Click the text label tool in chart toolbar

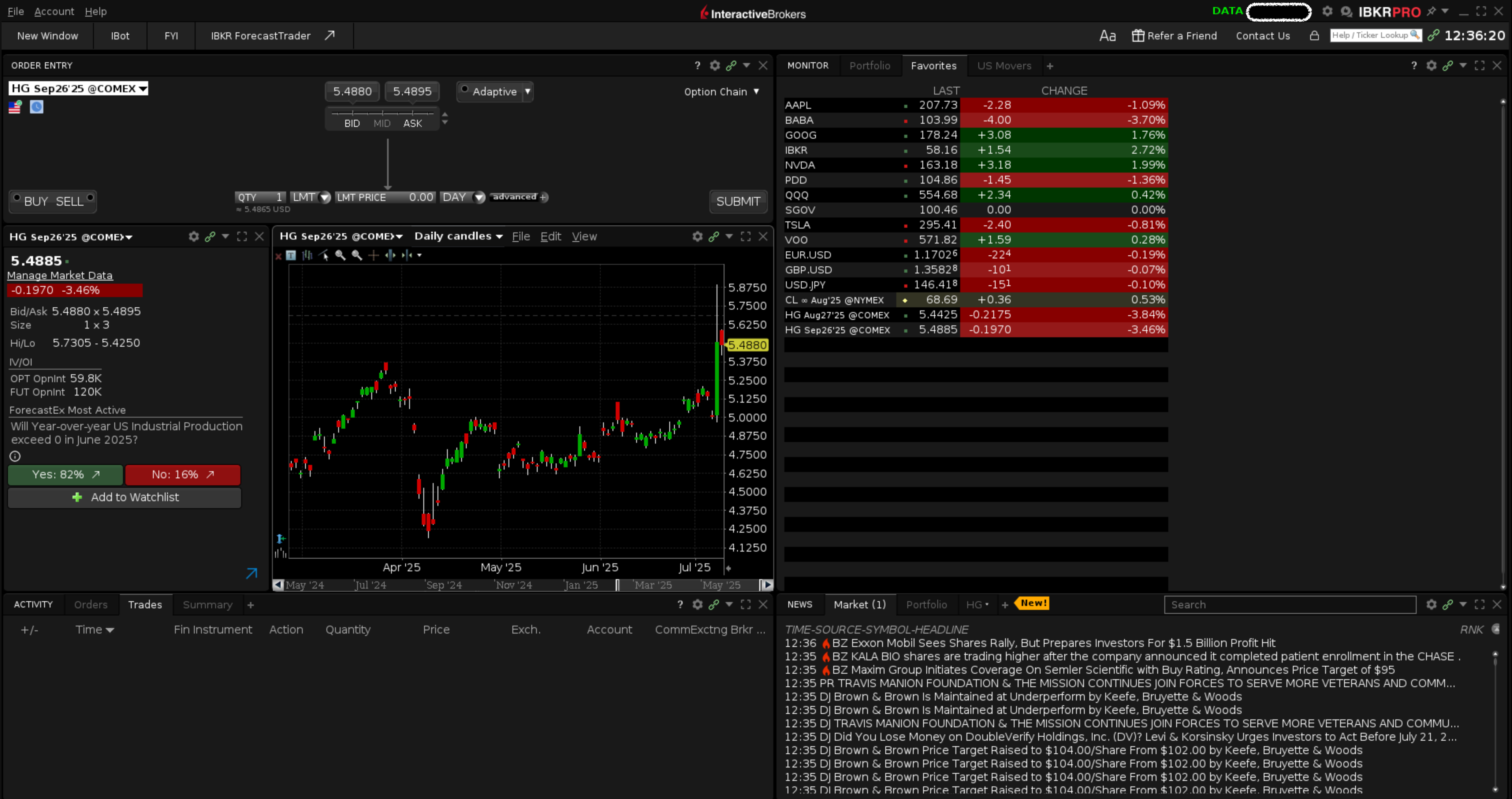click(x=290, y=255)
